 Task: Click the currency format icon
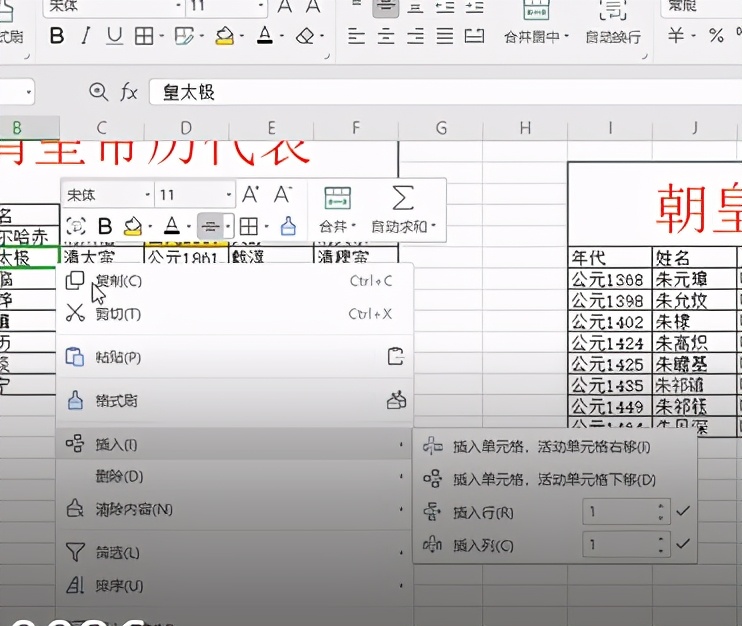pyautogui.click(x=676, y=35)
